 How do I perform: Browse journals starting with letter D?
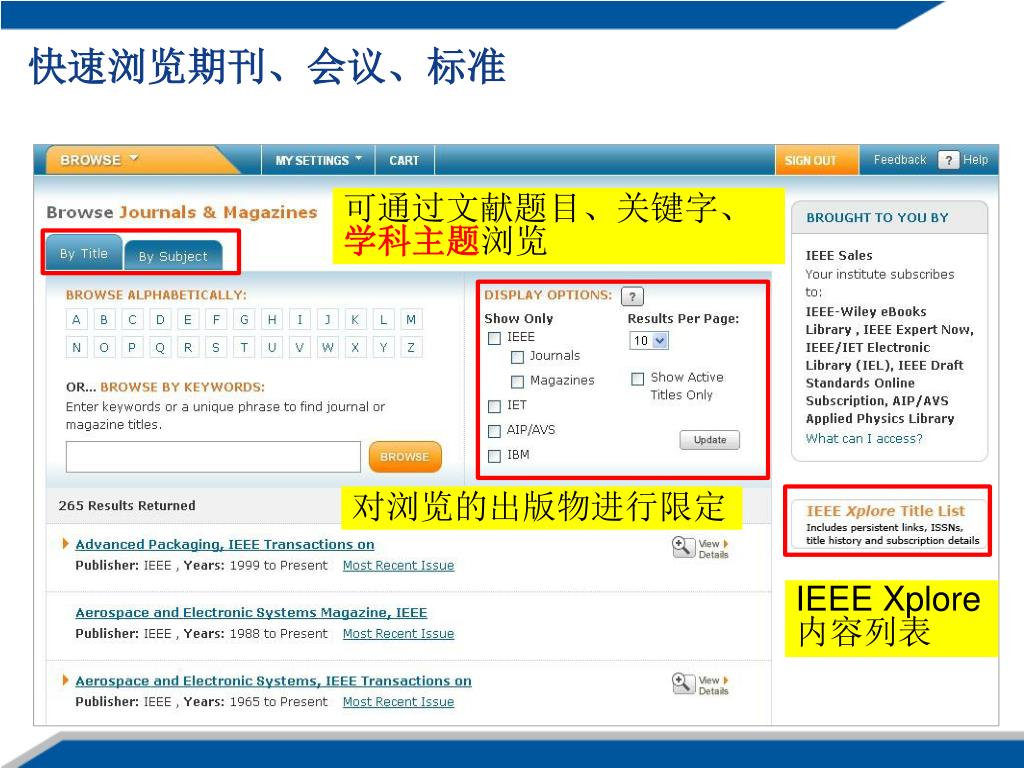160,319
